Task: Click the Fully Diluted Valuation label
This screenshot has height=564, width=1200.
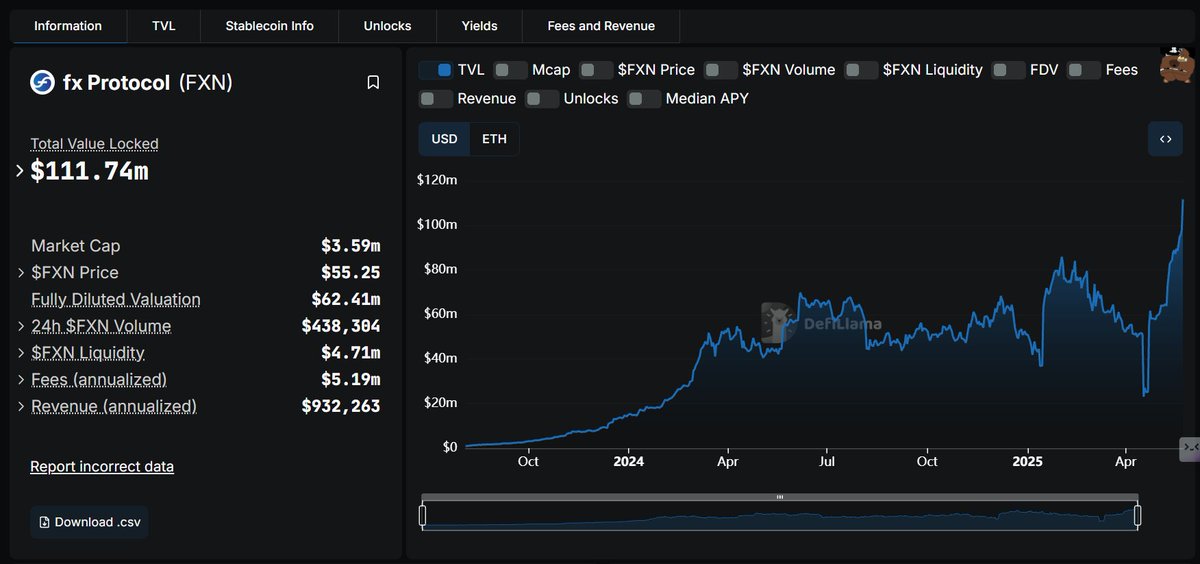Action: (x=116, y=300)
